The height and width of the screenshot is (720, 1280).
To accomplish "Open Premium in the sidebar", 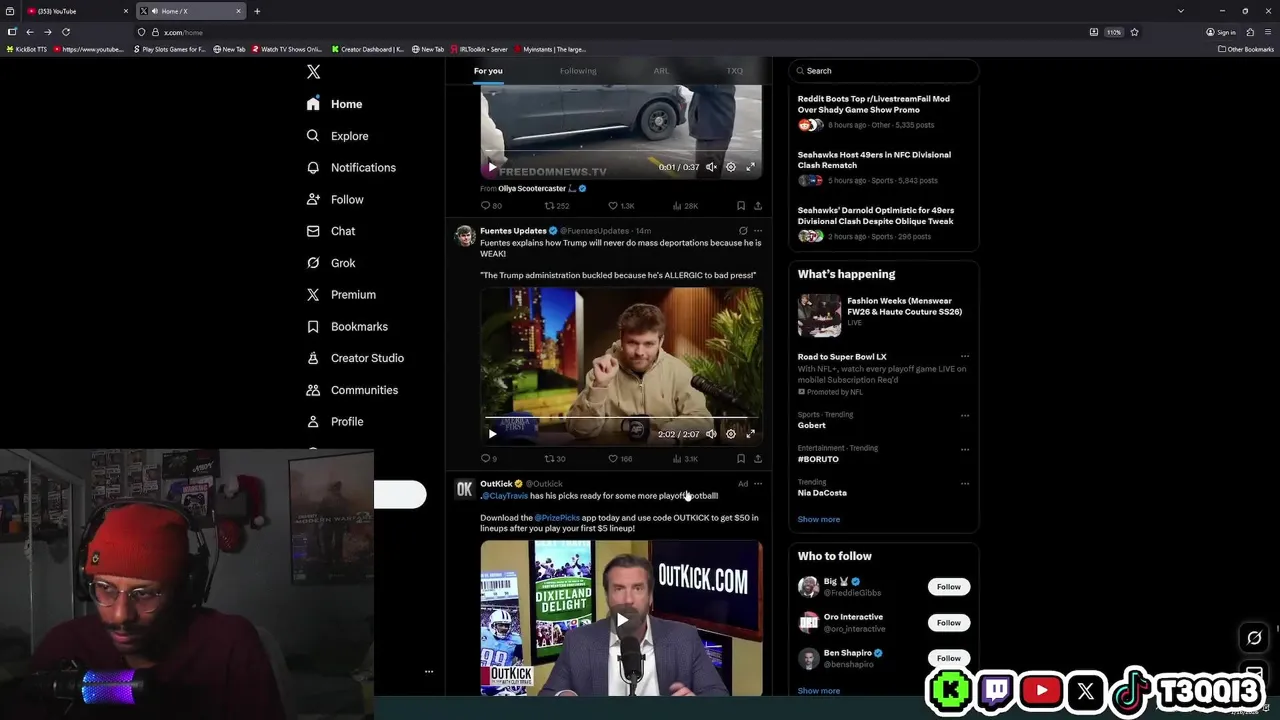I will coord(341,295).
